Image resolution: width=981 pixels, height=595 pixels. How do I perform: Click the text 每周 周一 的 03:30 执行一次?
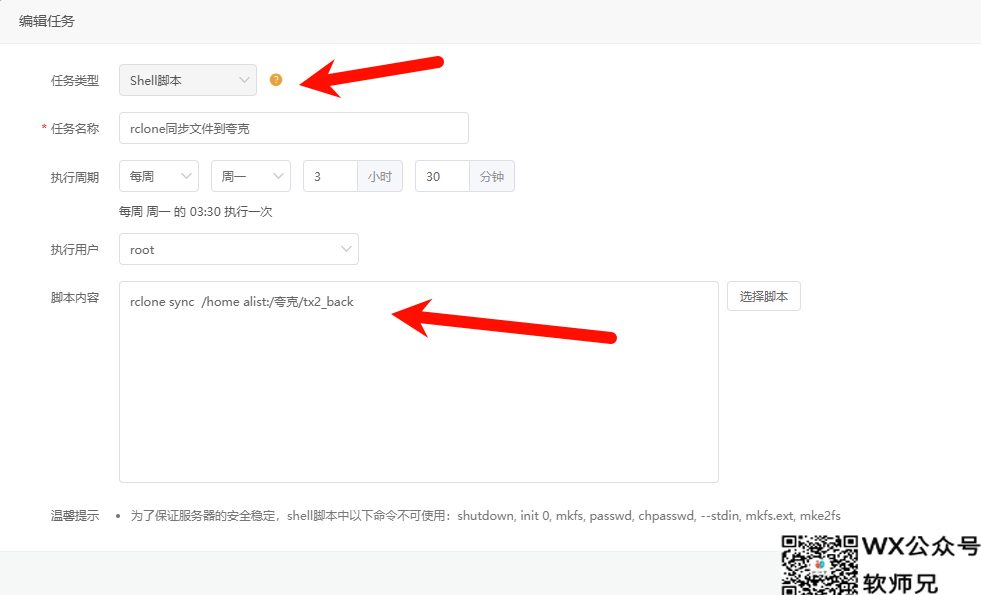[195, 212]
